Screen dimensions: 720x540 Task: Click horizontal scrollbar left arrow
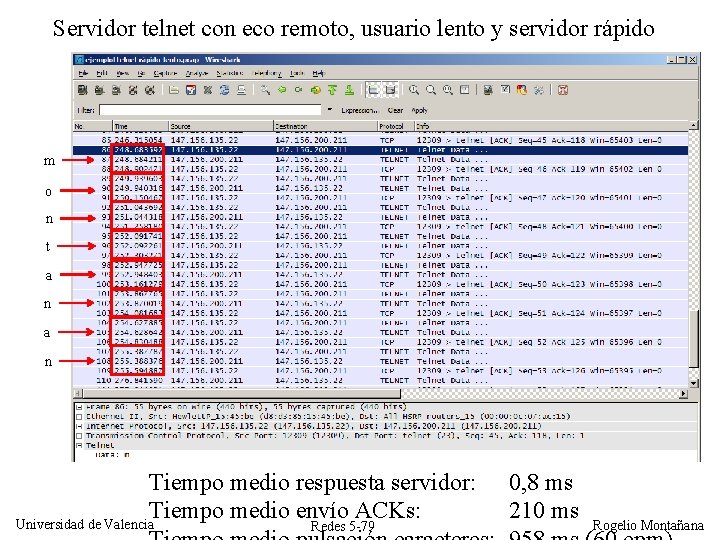click(x=78, y=394)
